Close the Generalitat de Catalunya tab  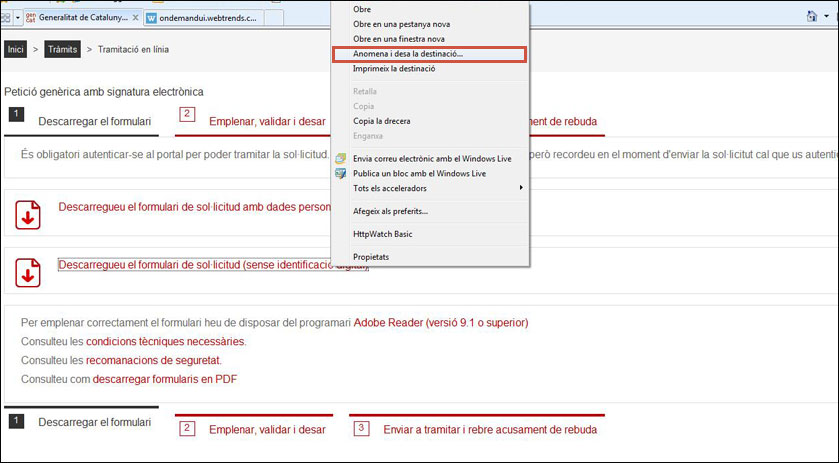(135, 18)
